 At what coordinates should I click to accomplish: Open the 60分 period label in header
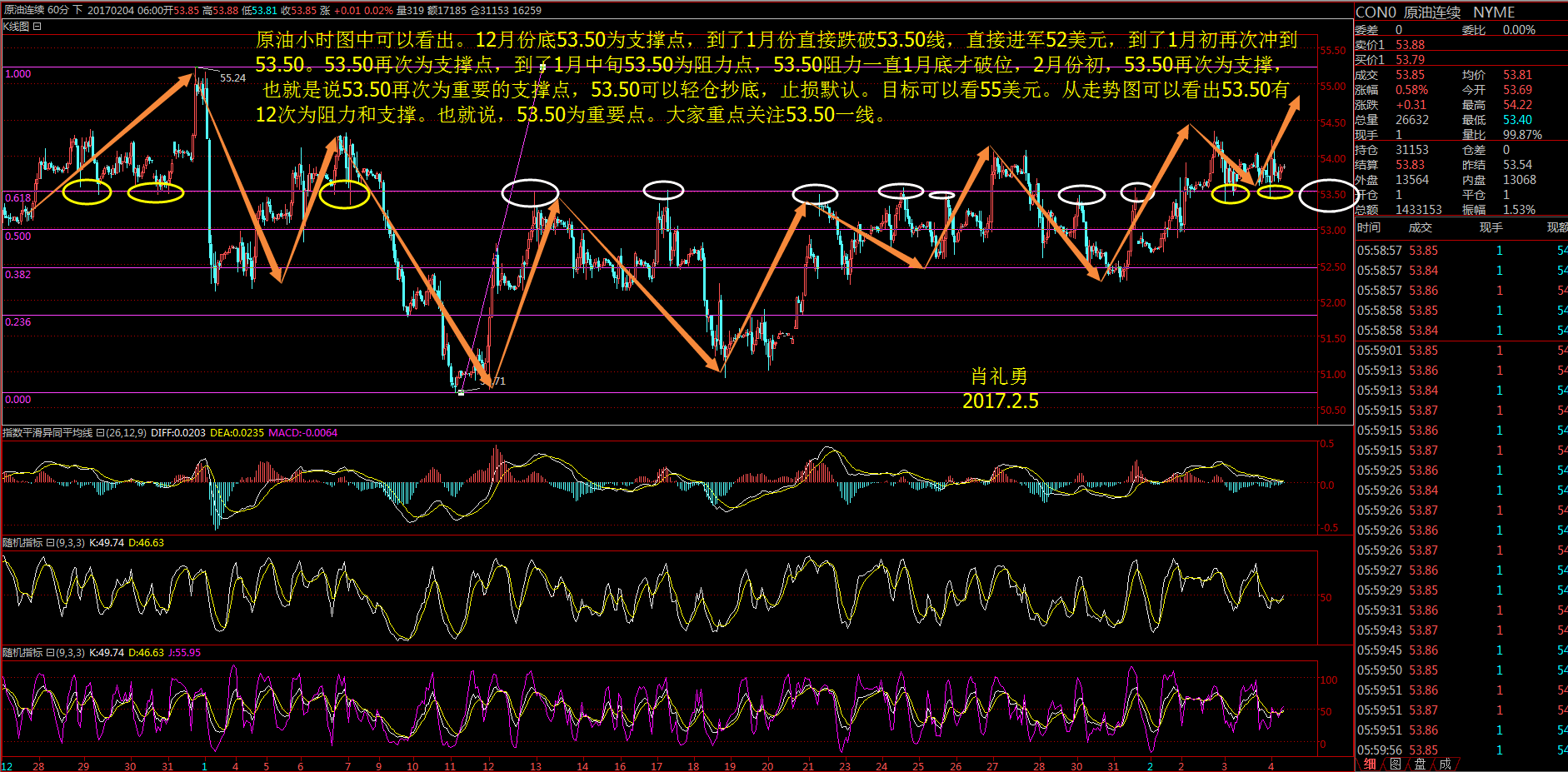coord(58,10)
